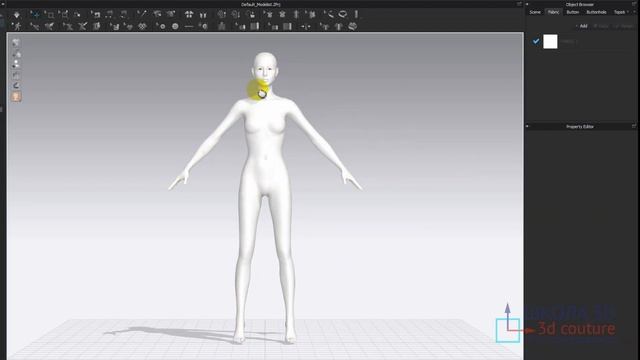Start simulation with the down-arrow Simulate icon
This screenshot has width=640, height=360.
click(17, 15)
